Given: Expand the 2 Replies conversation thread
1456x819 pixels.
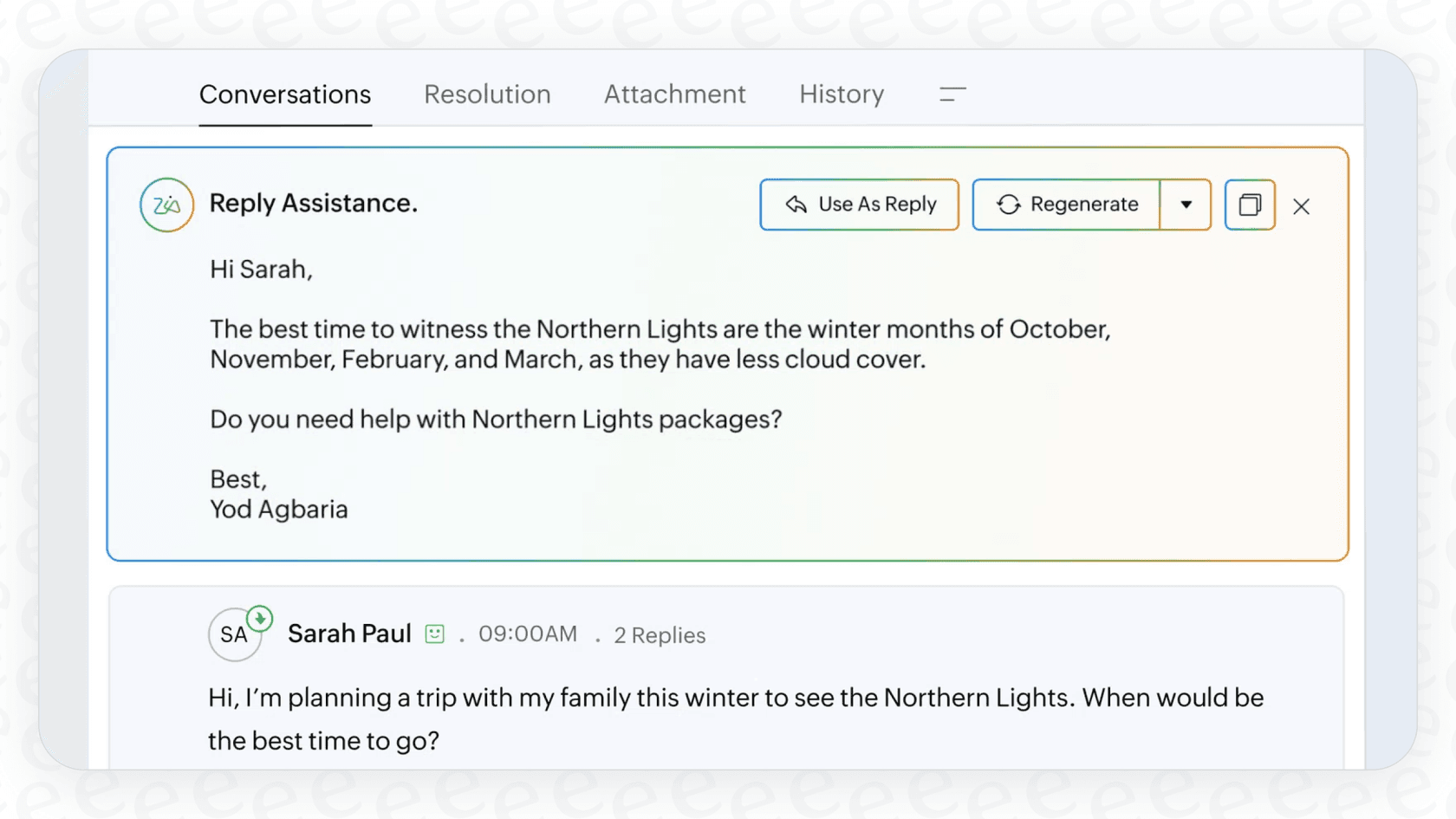Looking at the screenshot, I should 660,635.
